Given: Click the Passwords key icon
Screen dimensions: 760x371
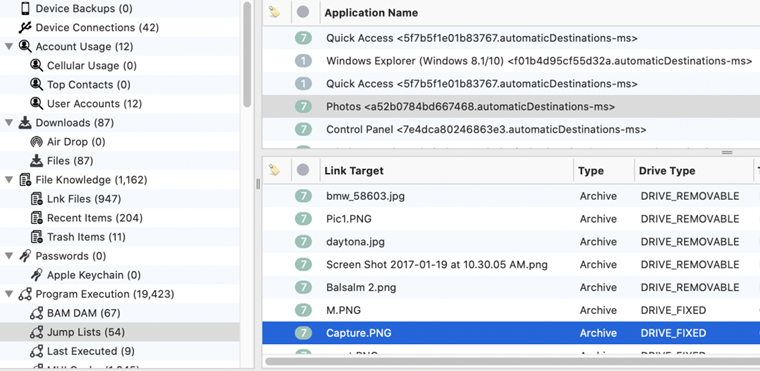Looking at the screenshot, I should (25, 256).
